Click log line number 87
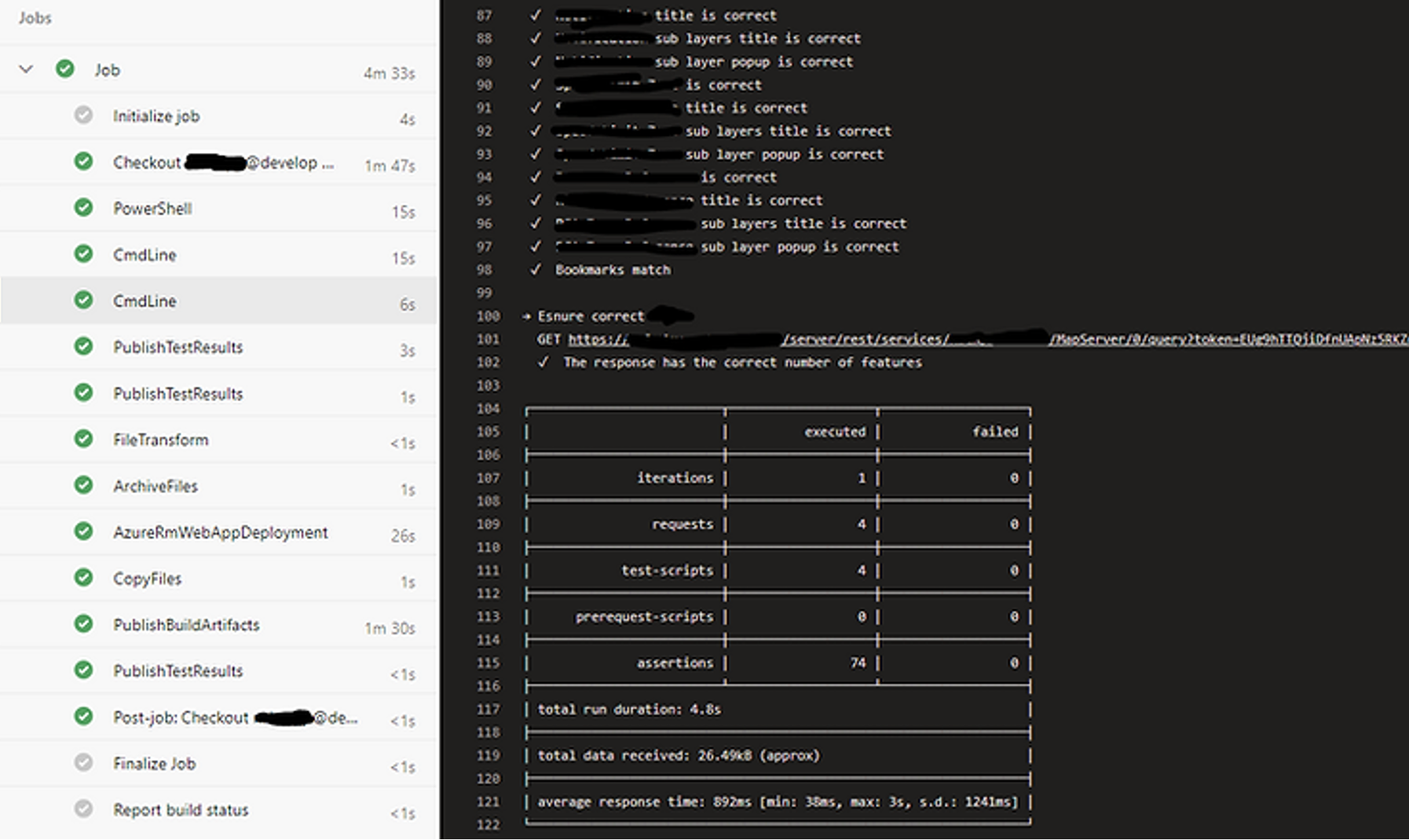 485,16
